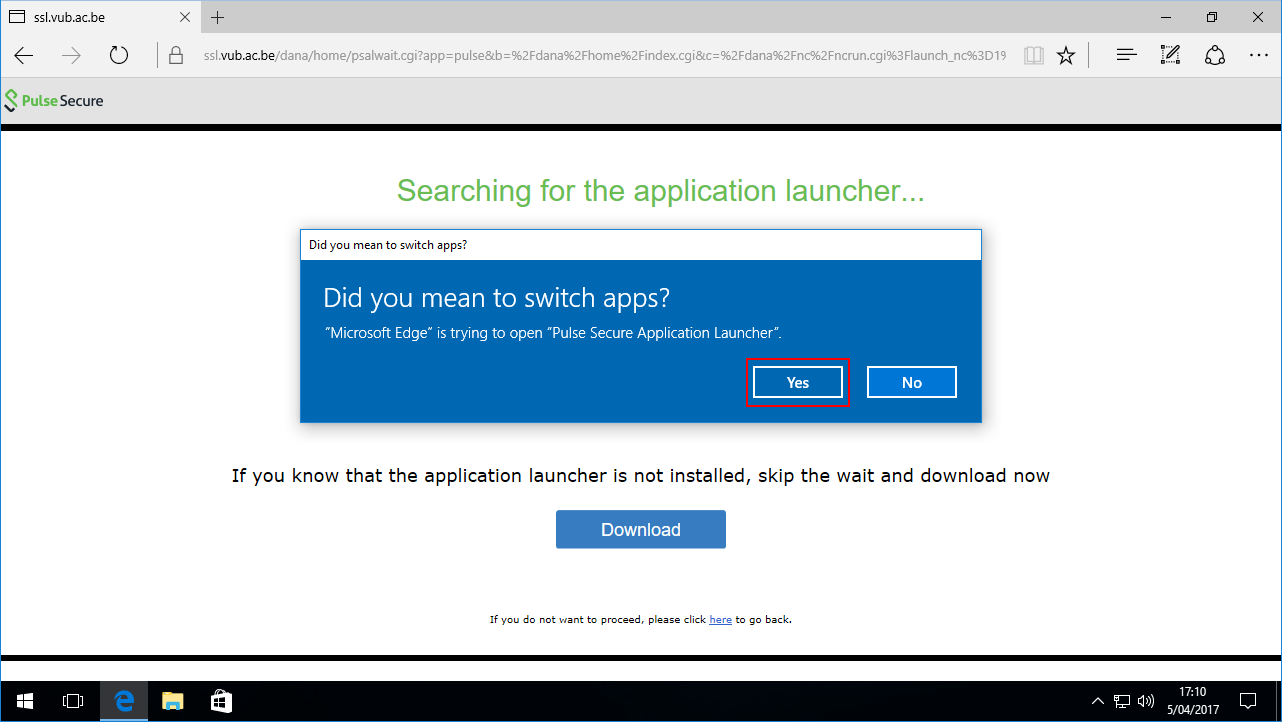This screenshot has width=1282, height=722.
Task: Minimize the Edge window
Action: tap(1166, 17)
